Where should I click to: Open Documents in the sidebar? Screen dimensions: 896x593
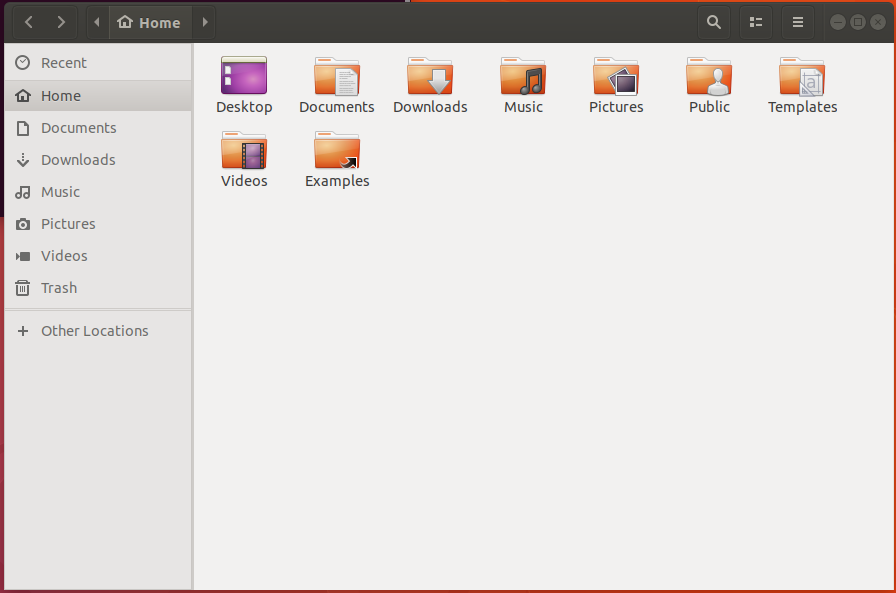[x=98, y=128]
